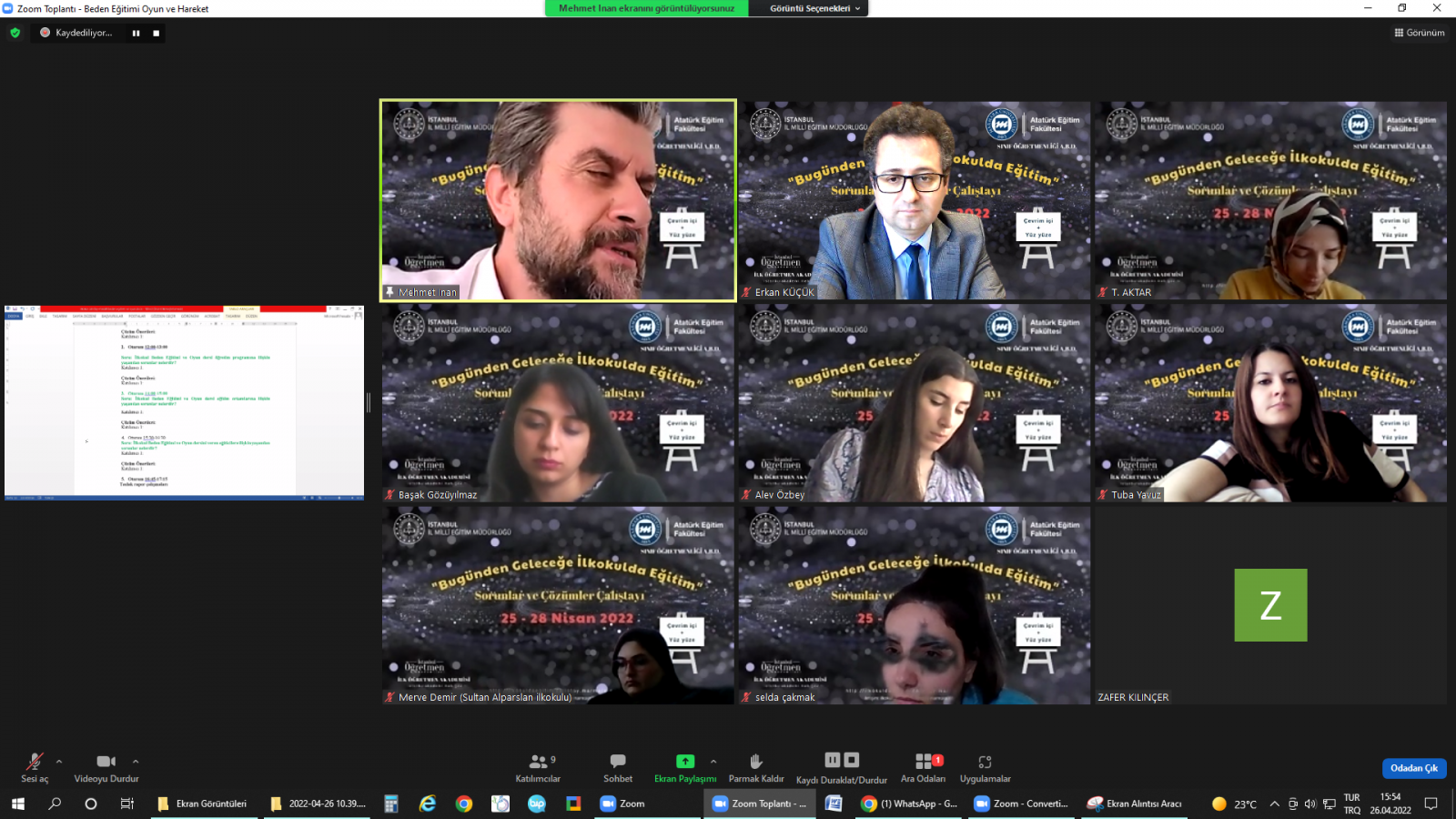This screenshot has height=819, width=1456.
Task: Show hidden system tray icons
Action: pos(1274,804)
